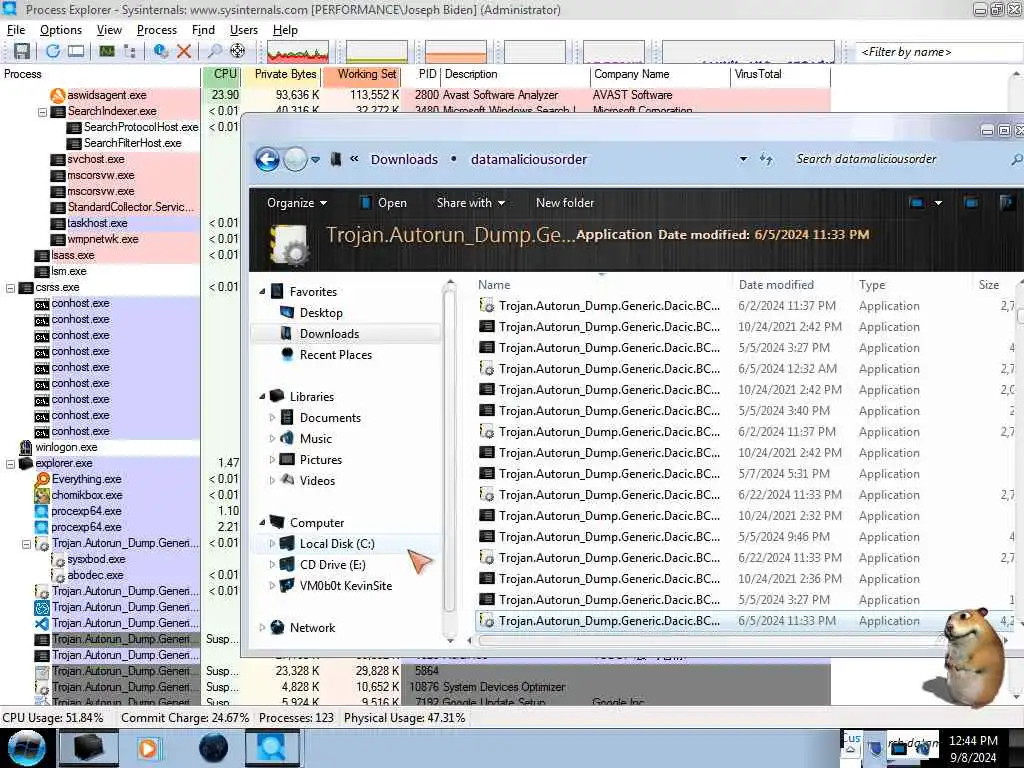Open the process Properties toolbar icon
The image size is (1024, 768).
(161, 51)
